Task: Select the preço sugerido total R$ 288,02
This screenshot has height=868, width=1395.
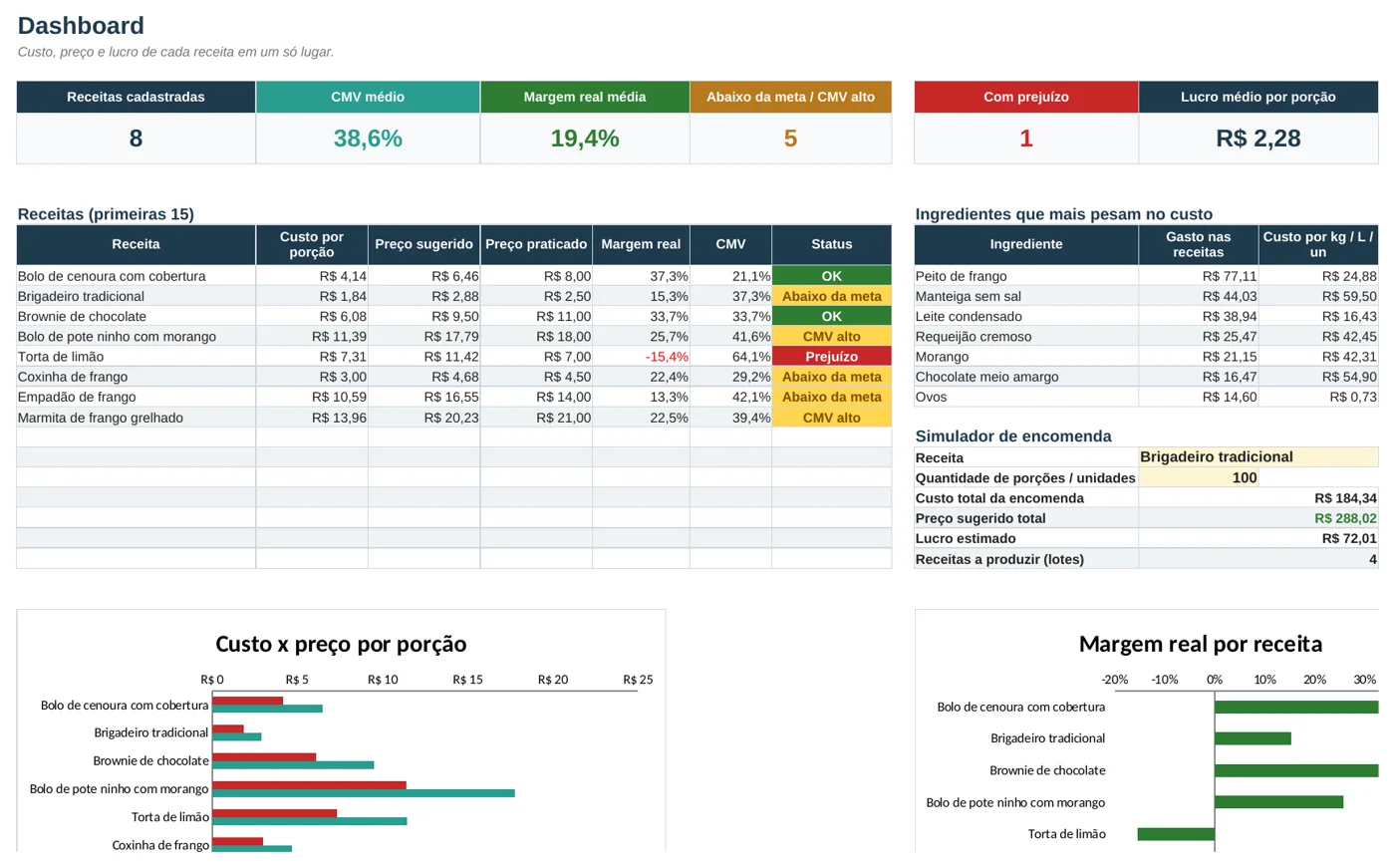Action: [x=1258, y=518]
